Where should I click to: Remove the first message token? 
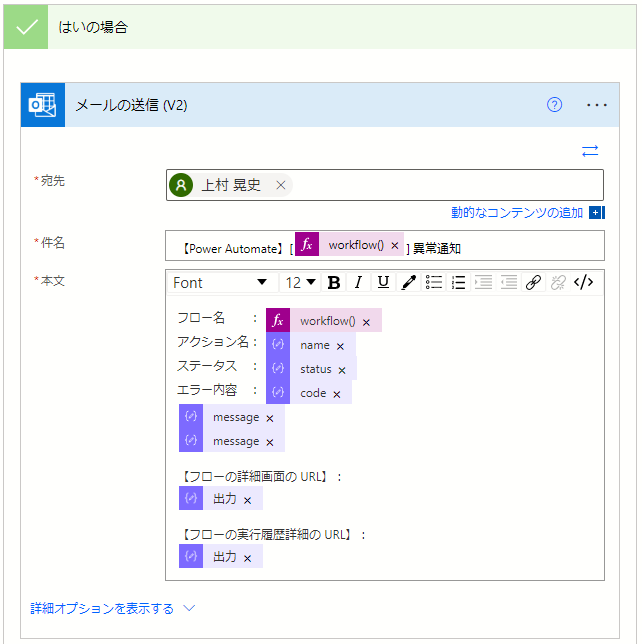point(269,419)
